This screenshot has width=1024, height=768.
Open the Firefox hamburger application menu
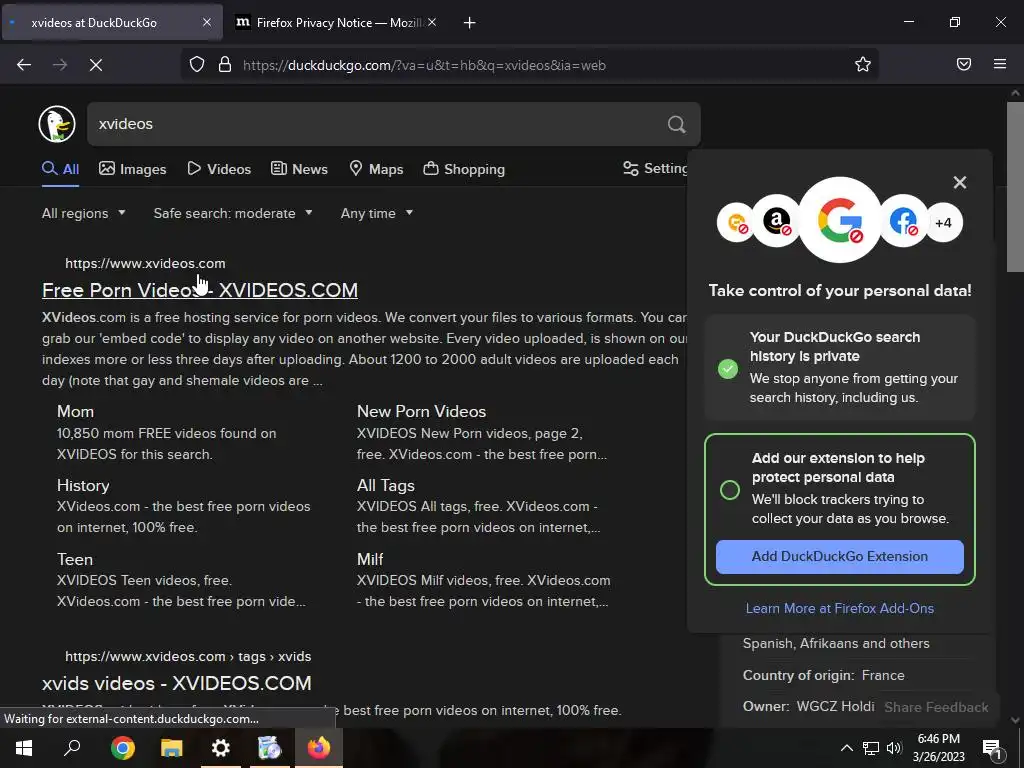[1000, 64]
